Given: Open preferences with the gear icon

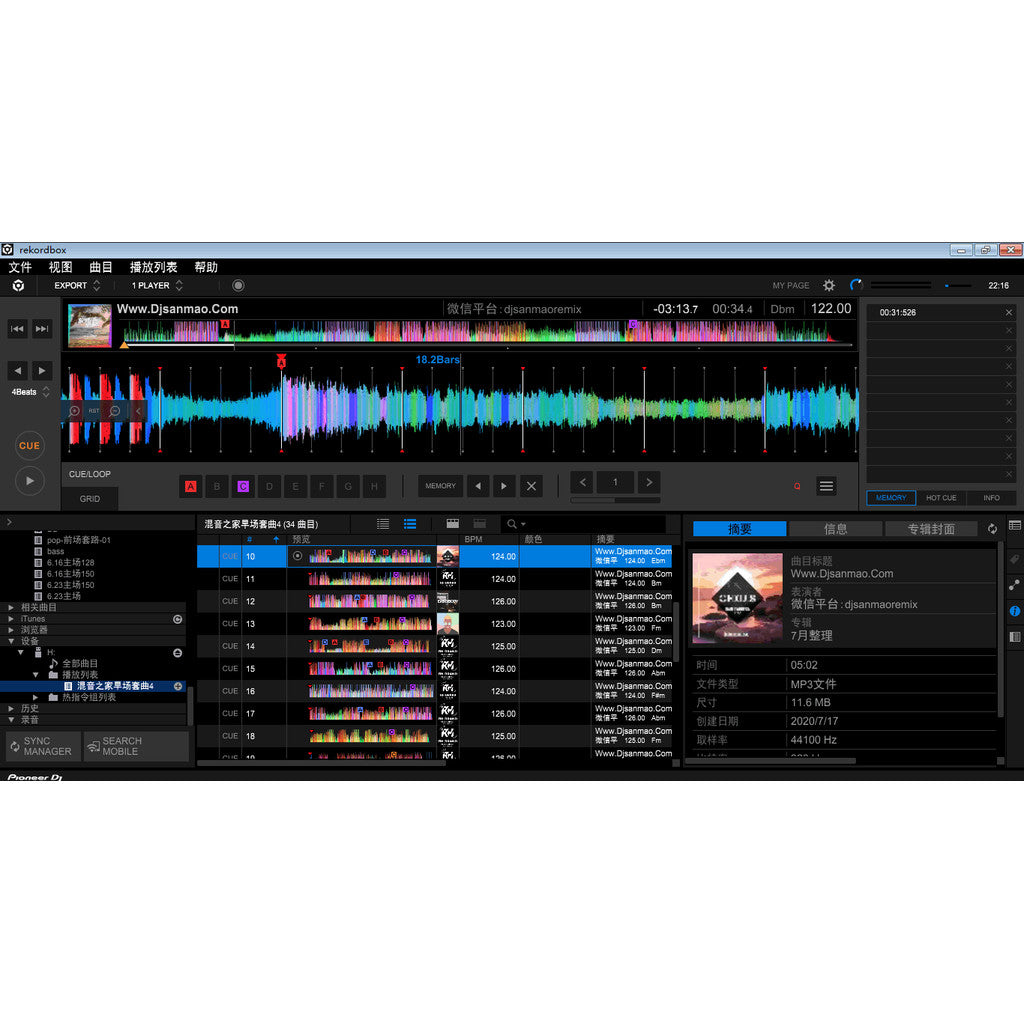Looking at the screenshot, I should (x=829, y=285).
